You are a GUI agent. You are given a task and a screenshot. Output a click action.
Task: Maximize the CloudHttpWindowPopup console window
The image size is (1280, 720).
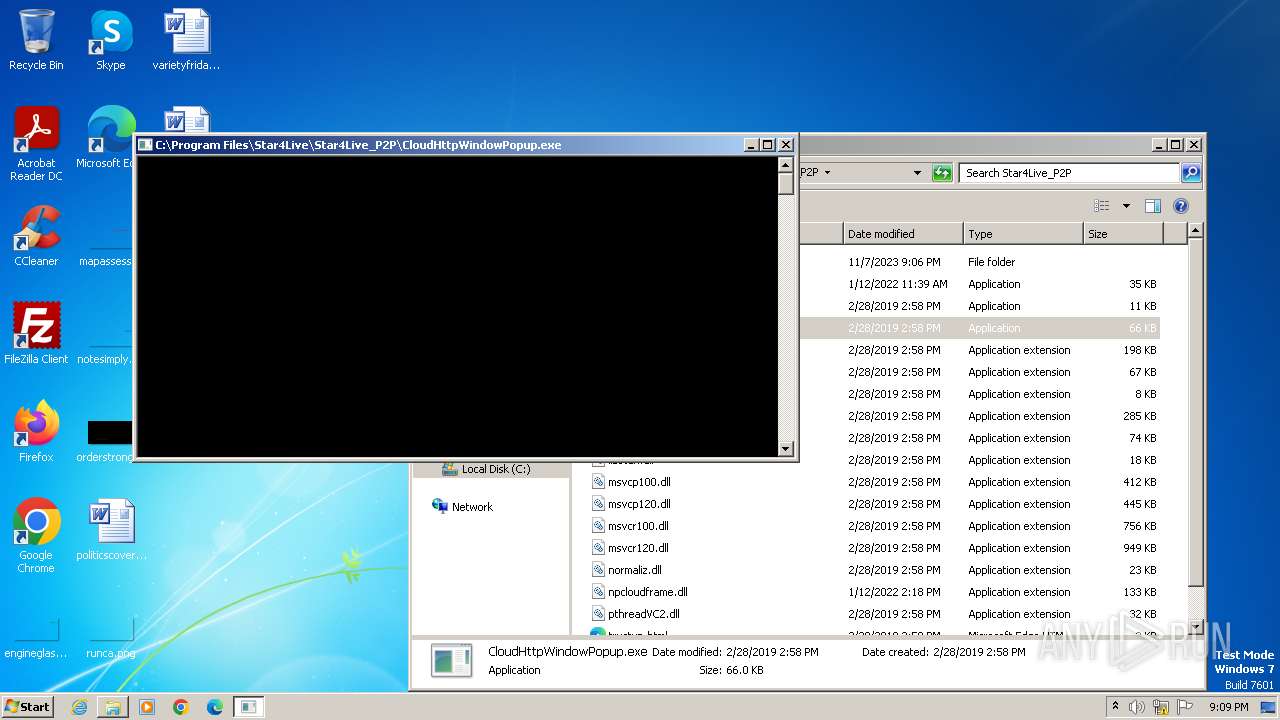coord(768,145)
